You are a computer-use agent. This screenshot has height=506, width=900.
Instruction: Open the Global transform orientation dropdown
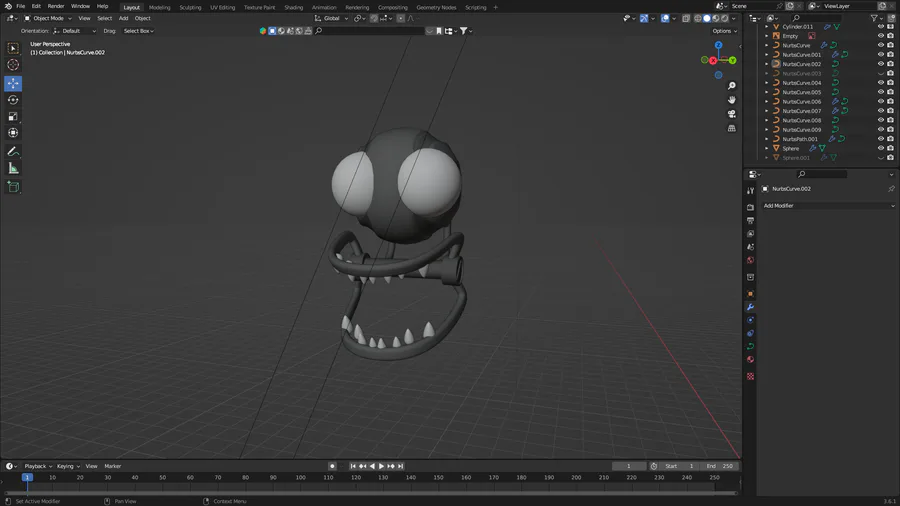pyautogui.click(x=331, y=18)
